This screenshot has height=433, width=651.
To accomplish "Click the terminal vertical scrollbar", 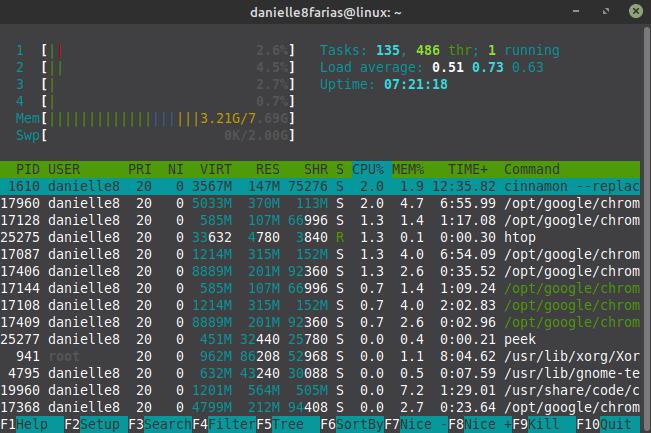I will pos(646,228).
